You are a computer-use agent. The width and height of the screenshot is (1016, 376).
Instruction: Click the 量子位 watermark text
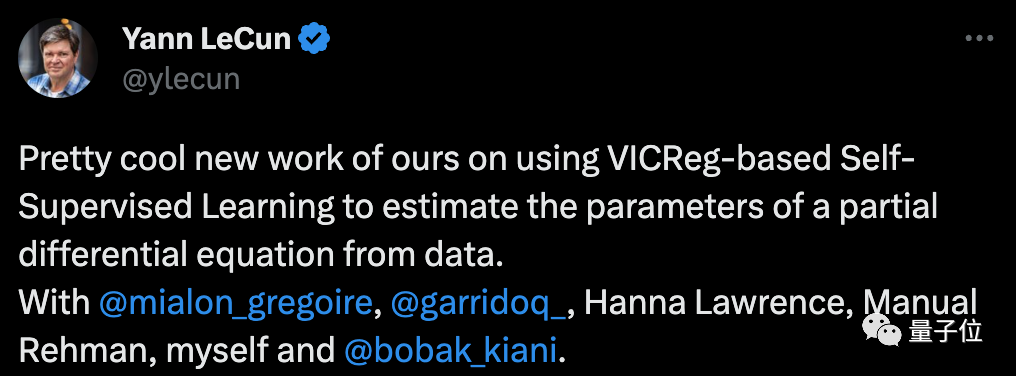(x=945, y=331)
